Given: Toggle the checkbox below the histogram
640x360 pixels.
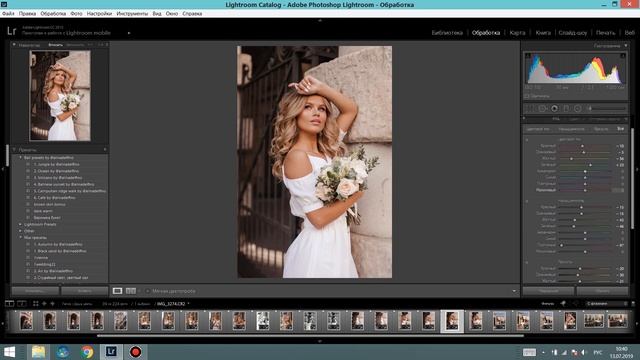Looking at the screenshot, I should 527,96.
